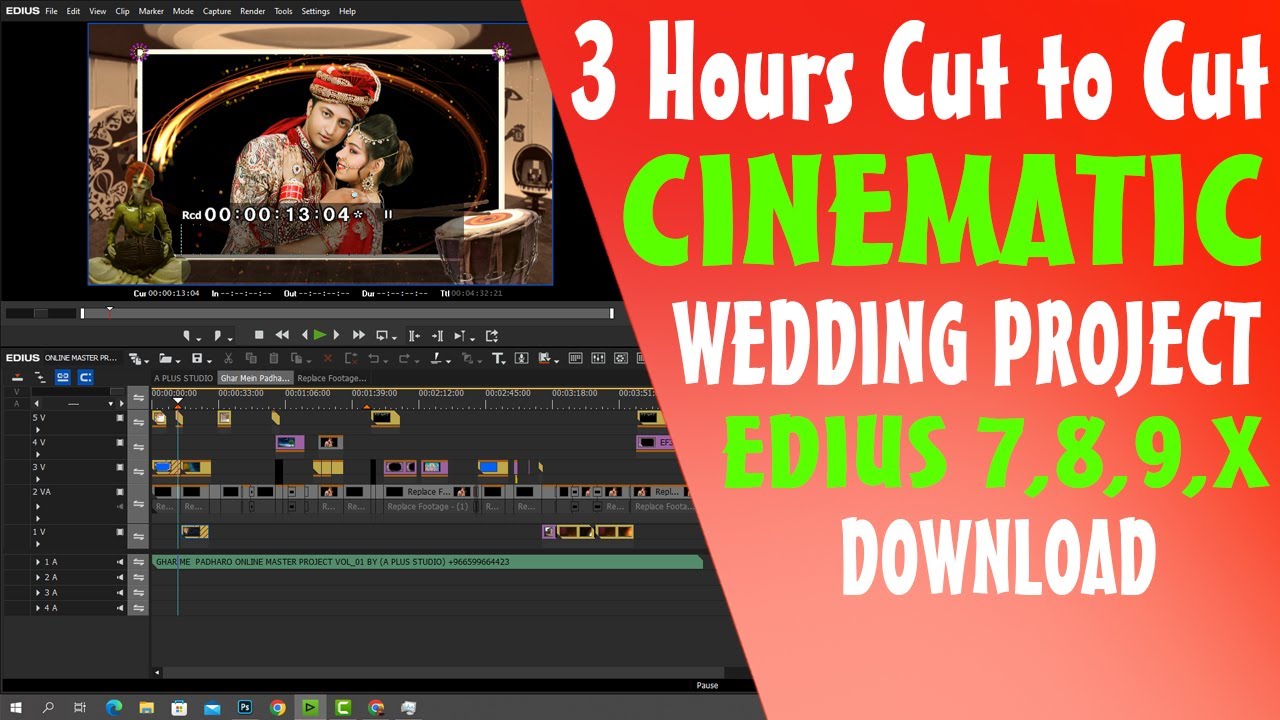The width and height of the screenshot is (1280, 720).
Task: Click the Open Project folder icon
Action: coord(165,358)
